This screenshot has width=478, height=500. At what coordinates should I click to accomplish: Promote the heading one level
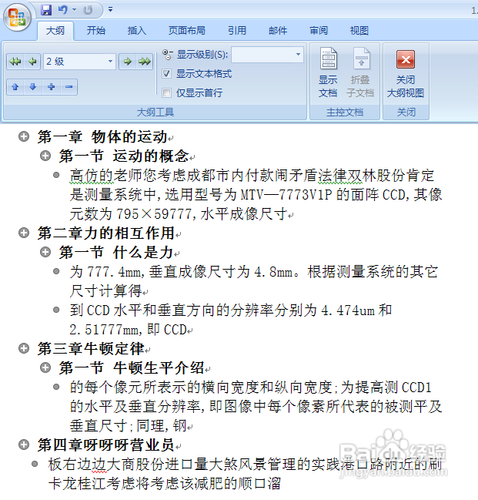[x=32, y=62]
